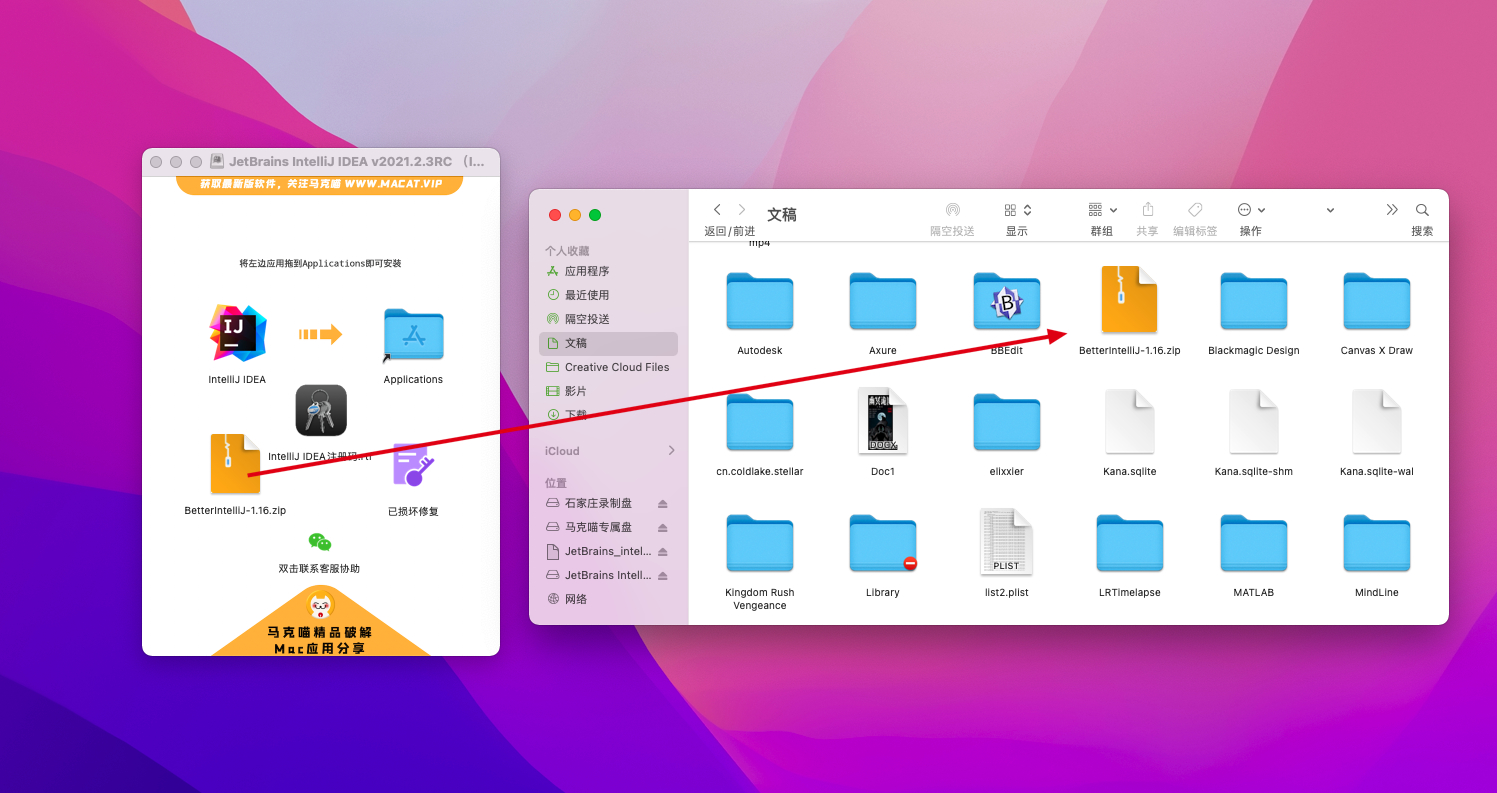
Task: Open the 群组 grouping dropdown
Action: click(1102, 210)
